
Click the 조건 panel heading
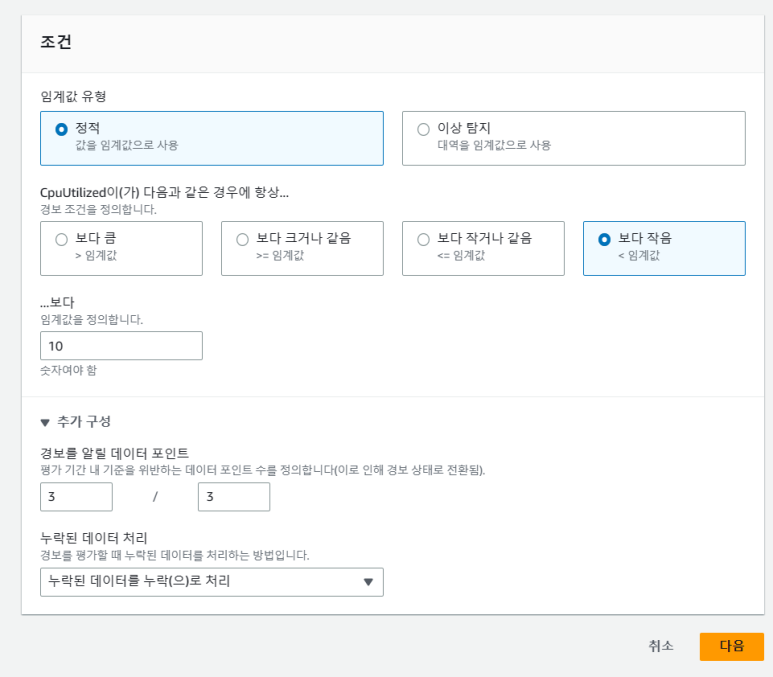tap(56, 42)
